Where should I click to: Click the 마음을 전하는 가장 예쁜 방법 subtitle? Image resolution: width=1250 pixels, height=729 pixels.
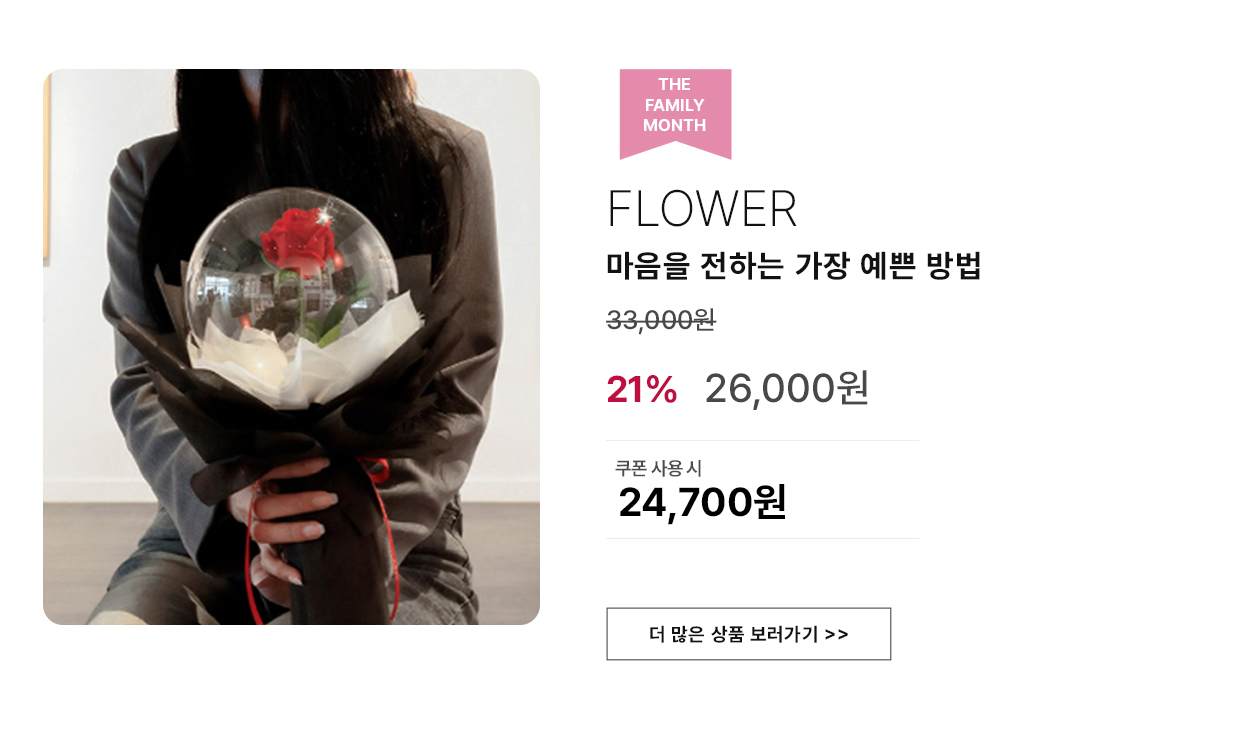(x=794, y=266)
